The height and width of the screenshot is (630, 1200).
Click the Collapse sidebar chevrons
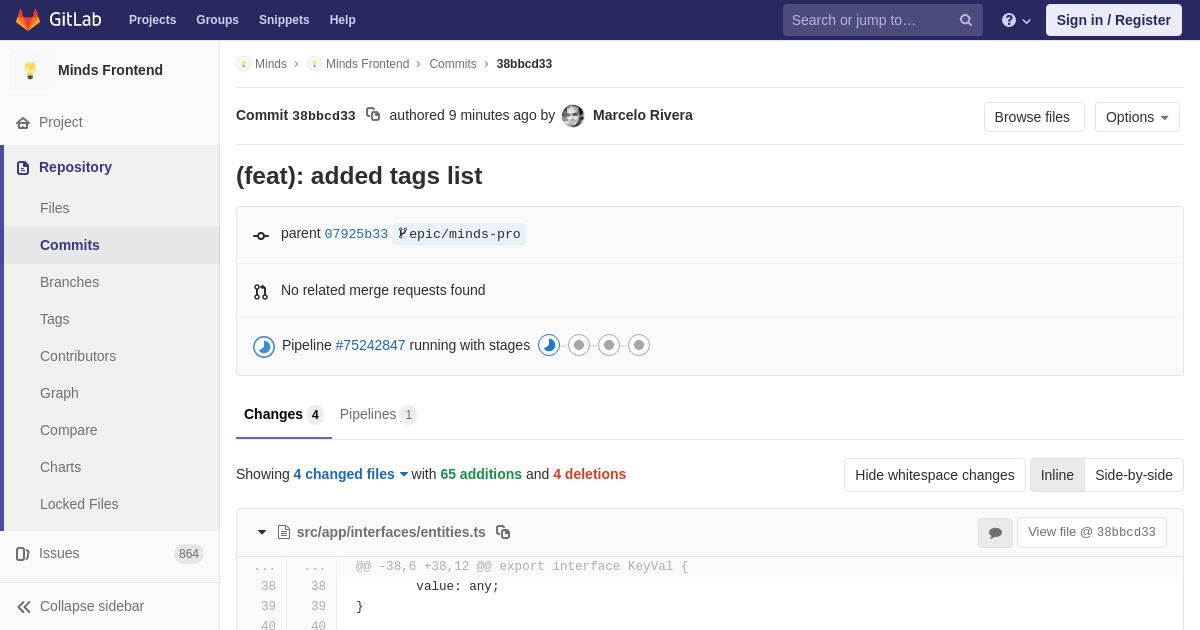click(24, 606)
